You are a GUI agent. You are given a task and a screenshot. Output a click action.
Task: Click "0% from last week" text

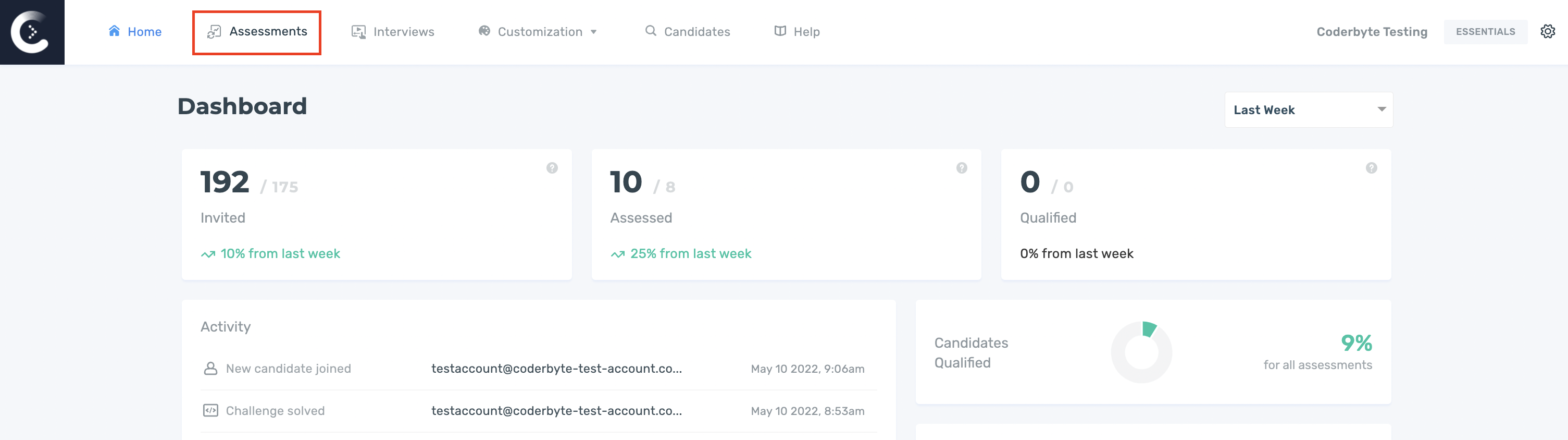click(x=1076, y=253)
